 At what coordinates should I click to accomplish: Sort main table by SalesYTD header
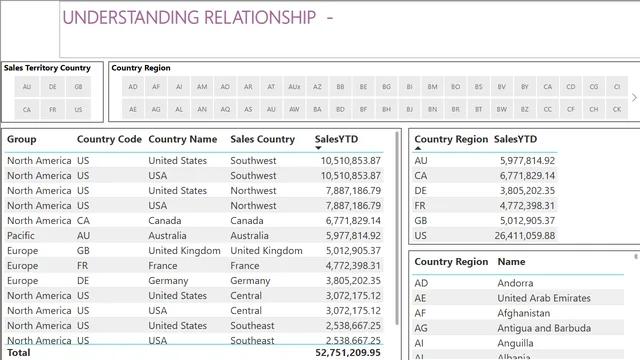coord(336,139)
